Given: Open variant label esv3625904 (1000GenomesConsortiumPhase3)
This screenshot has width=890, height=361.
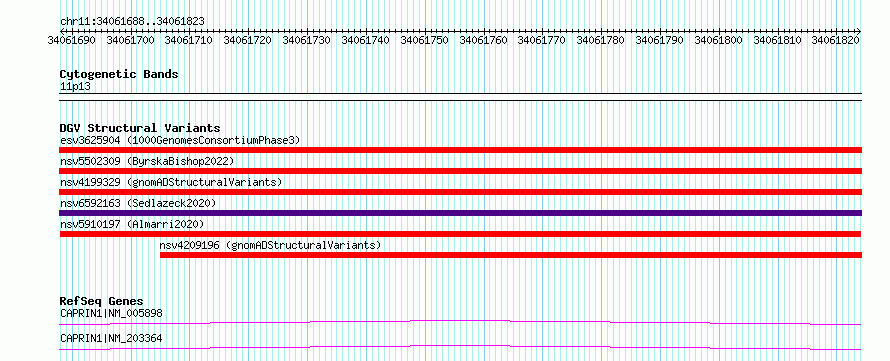Looking at the screenshot, I should click(x=180, y=140).
